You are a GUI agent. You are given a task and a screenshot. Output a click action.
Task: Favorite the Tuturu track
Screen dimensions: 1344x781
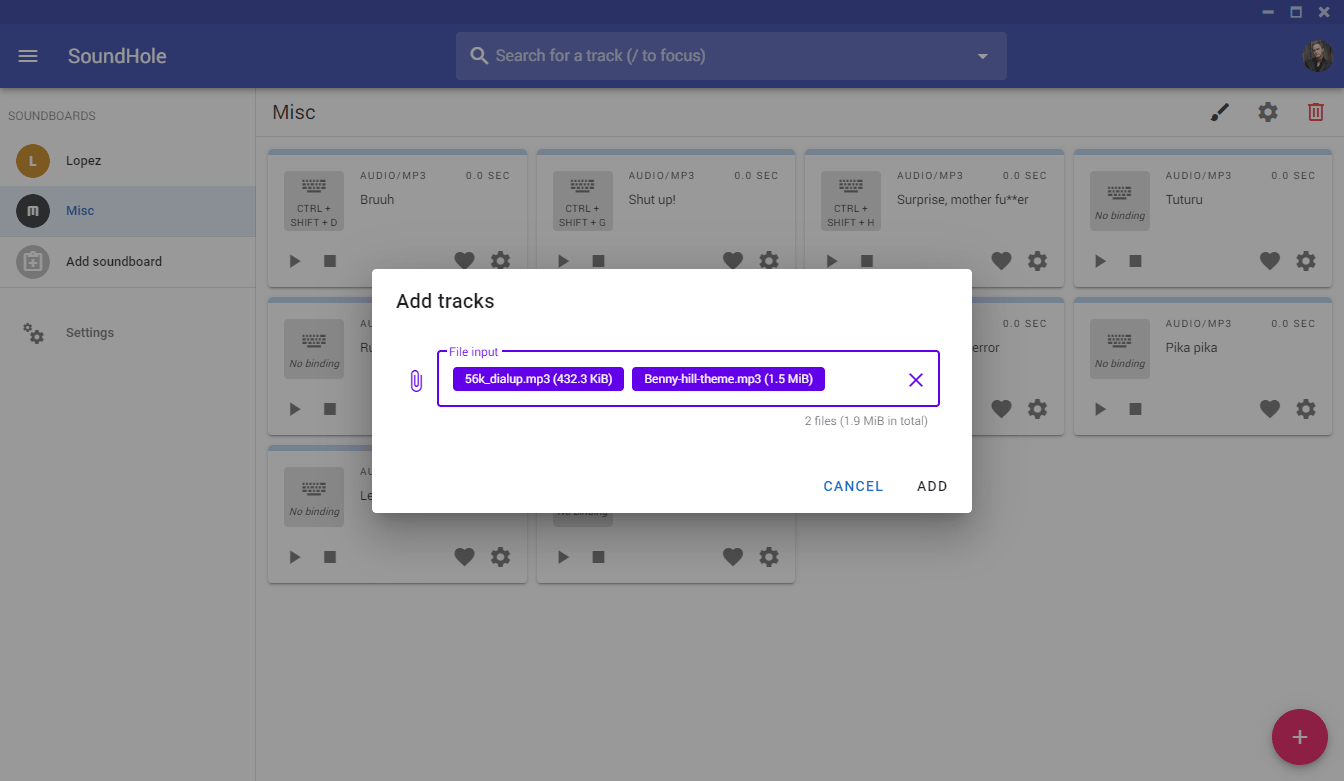[x=1269, y=261]
